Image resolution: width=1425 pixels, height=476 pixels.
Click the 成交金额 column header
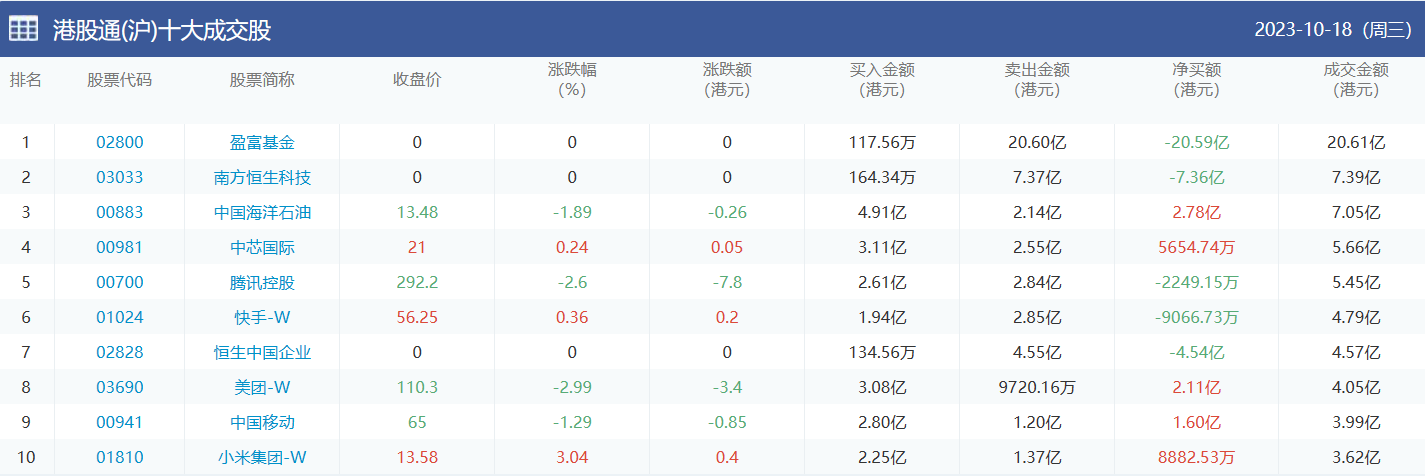pos(1356,80)
